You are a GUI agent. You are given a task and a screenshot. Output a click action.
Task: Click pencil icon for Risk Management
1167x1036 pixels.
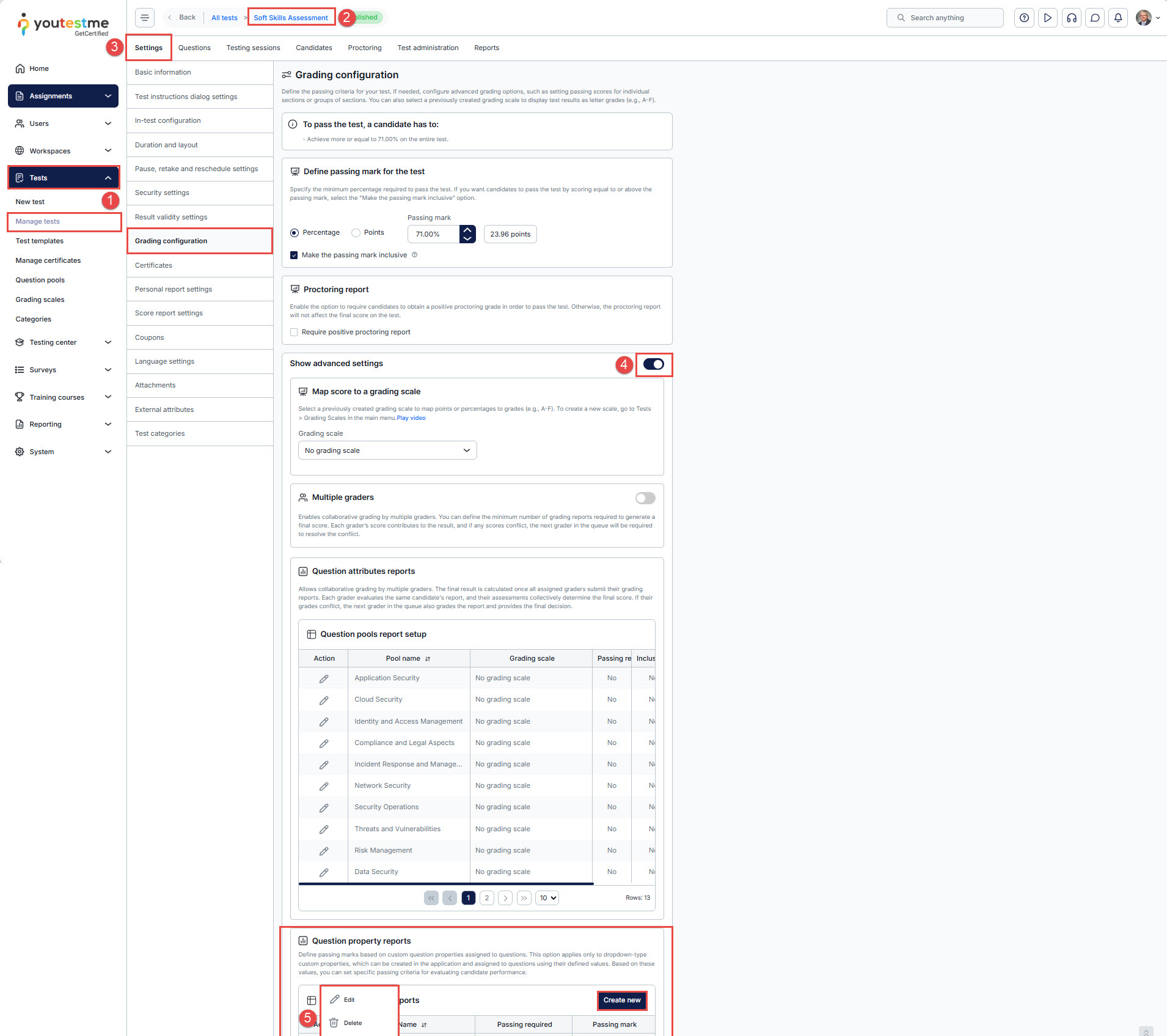coord(324,851)
